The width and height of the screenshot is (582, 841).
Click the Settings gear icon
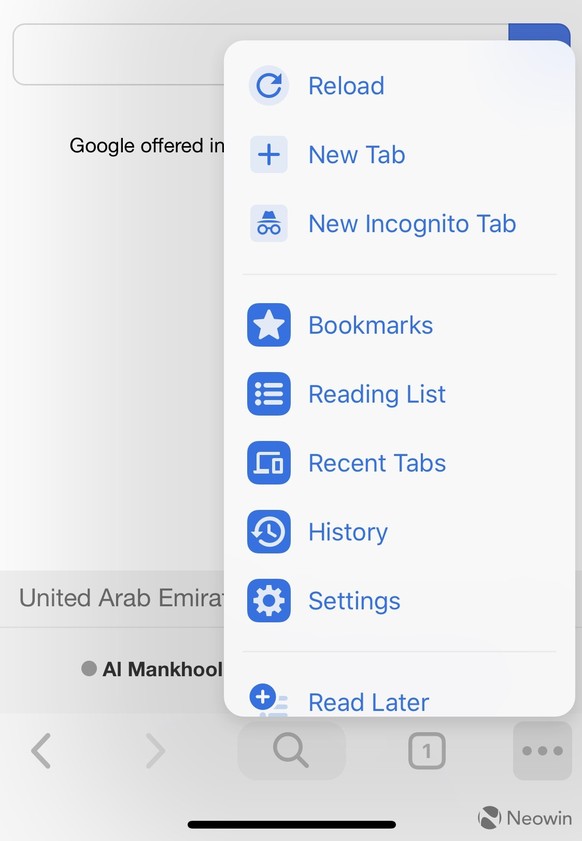[269, 600]
